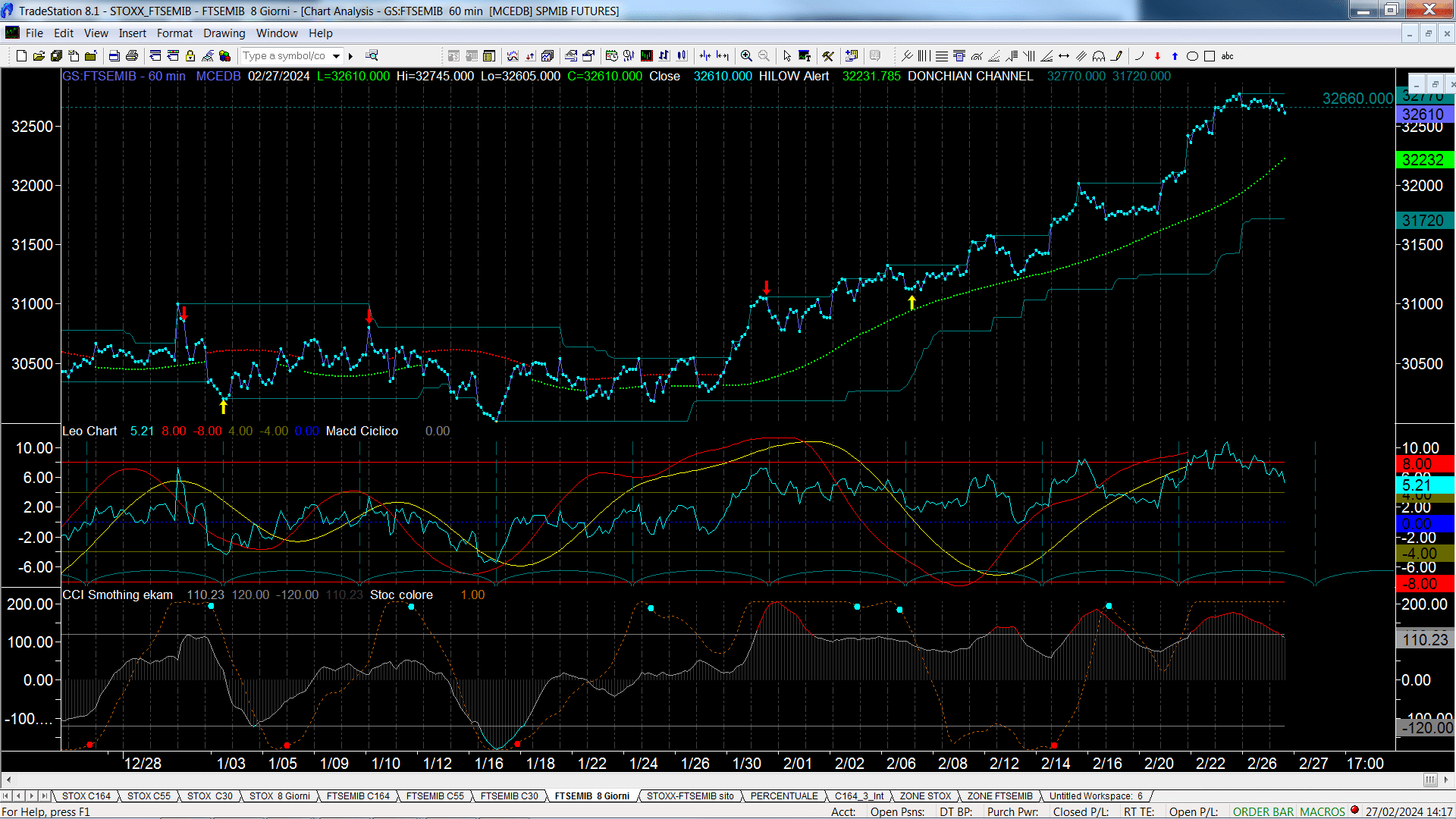Select the ellipse drawing tool
Viewport: 1456px width, 819px height.
pyautogui.click(x=1192, y=56)
